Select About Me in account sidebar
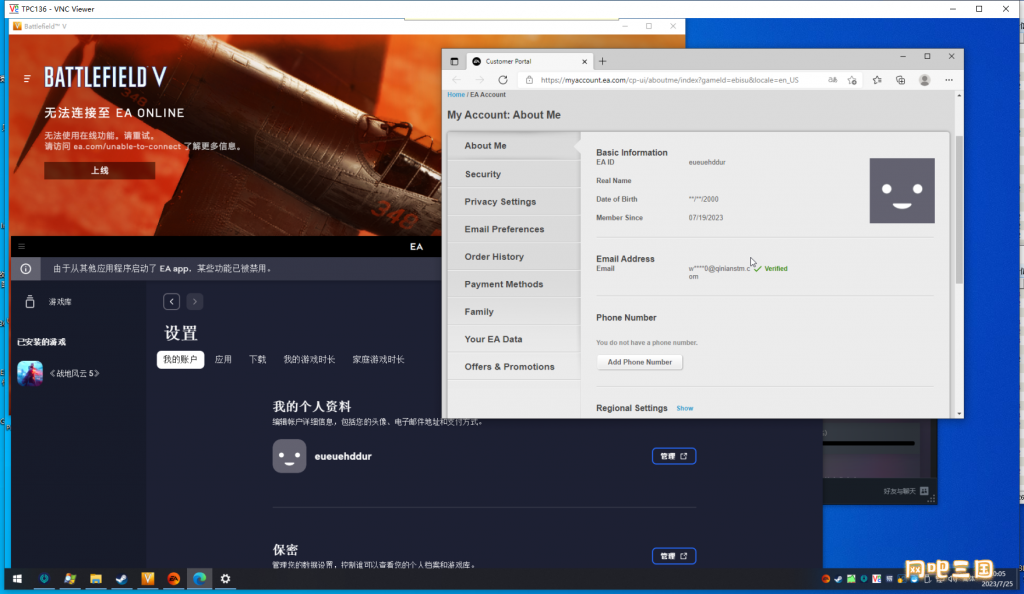The width and height of the screenshot is (1024, 594). tap(514, 146)
